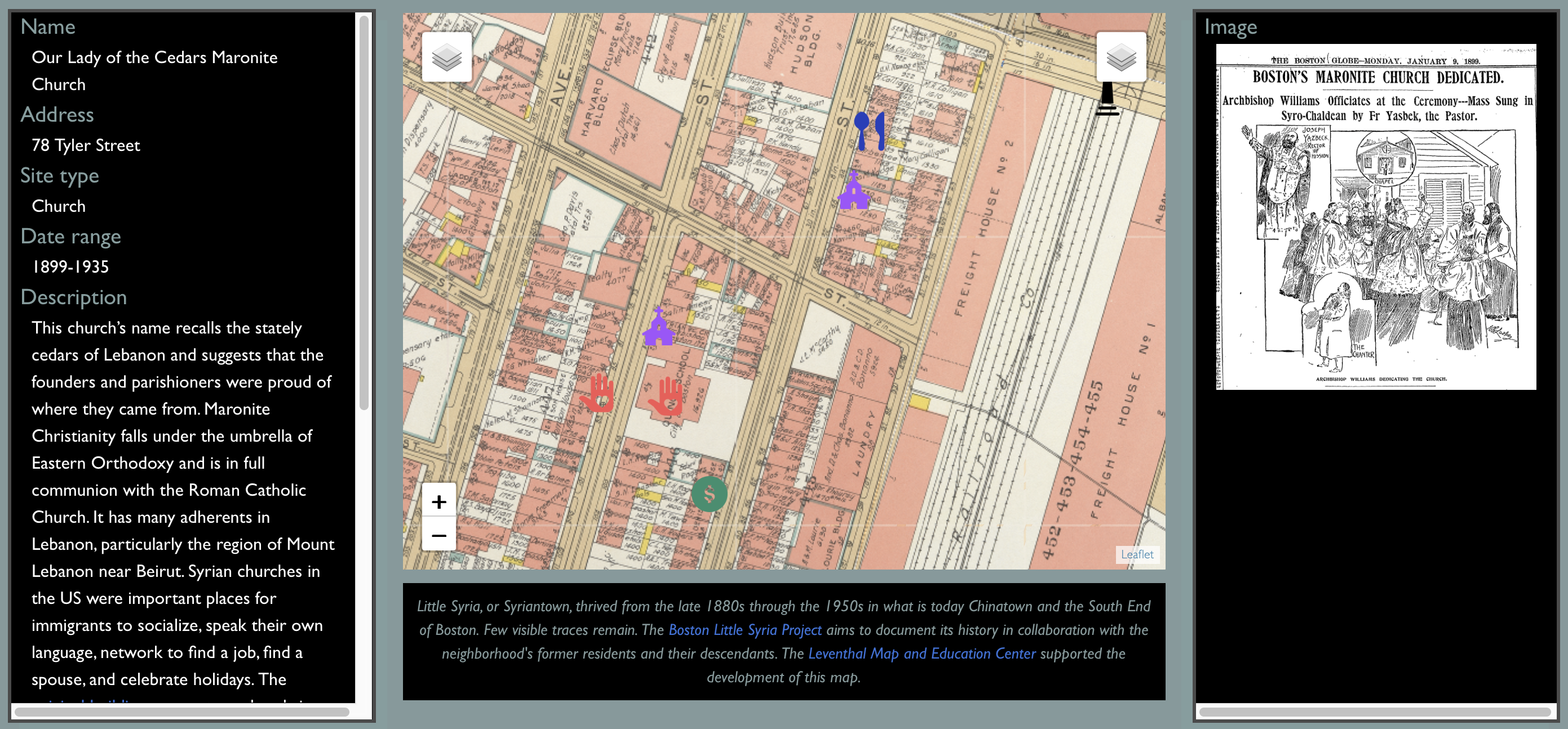Expand the left map layers control
The height and width of the screenshot is (729, 1568).
point(446,58)
